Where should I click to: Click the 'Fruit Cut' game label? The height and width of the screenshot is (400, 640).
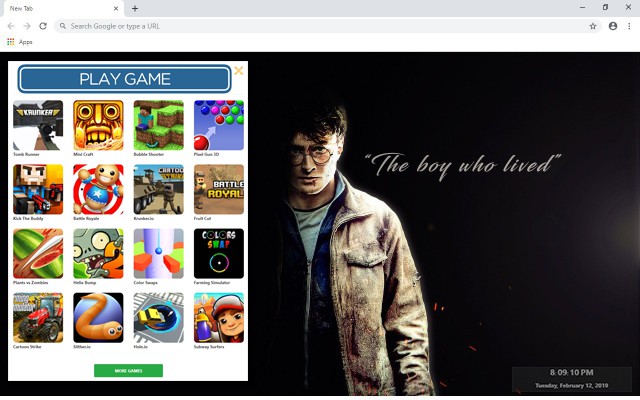[202, 218]
